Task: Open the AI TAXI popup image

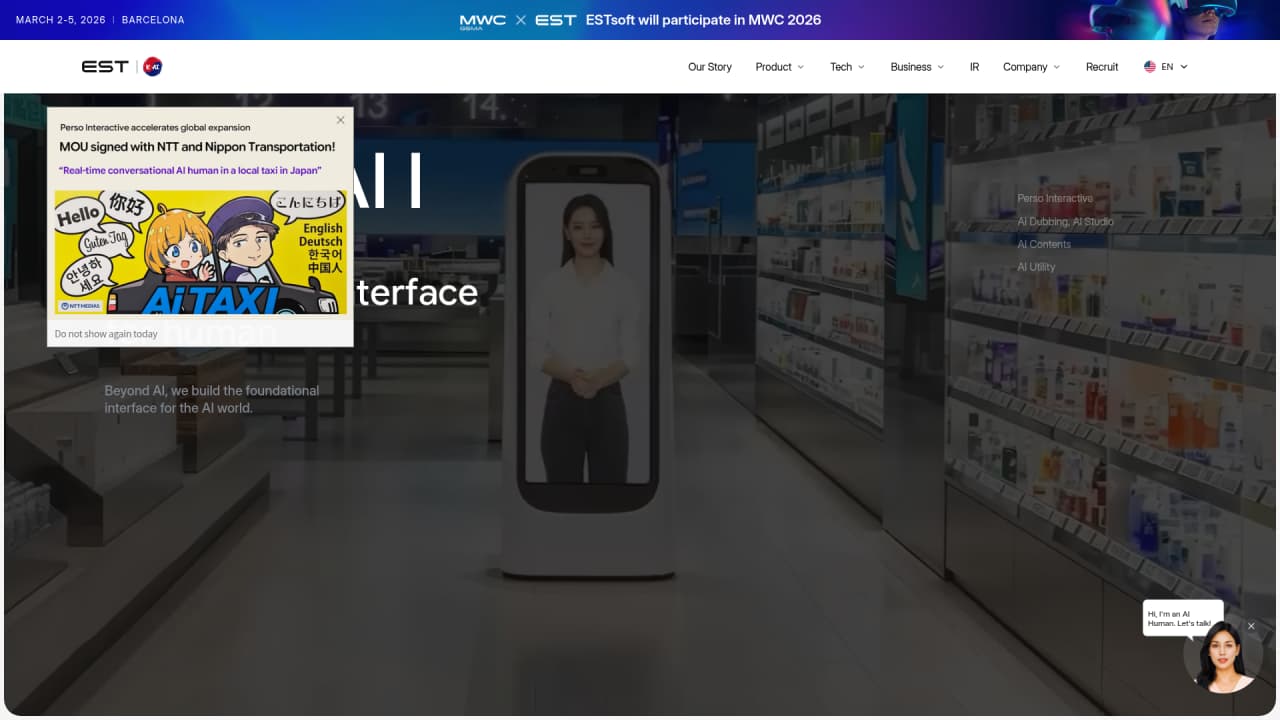Action: pos(200,252)
